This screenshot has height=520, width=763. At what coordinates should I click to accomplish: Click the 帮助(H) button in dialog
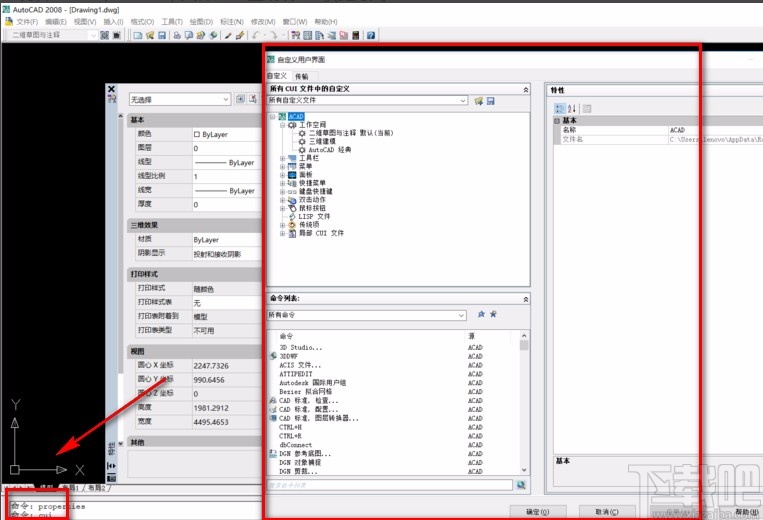[747, 512]
